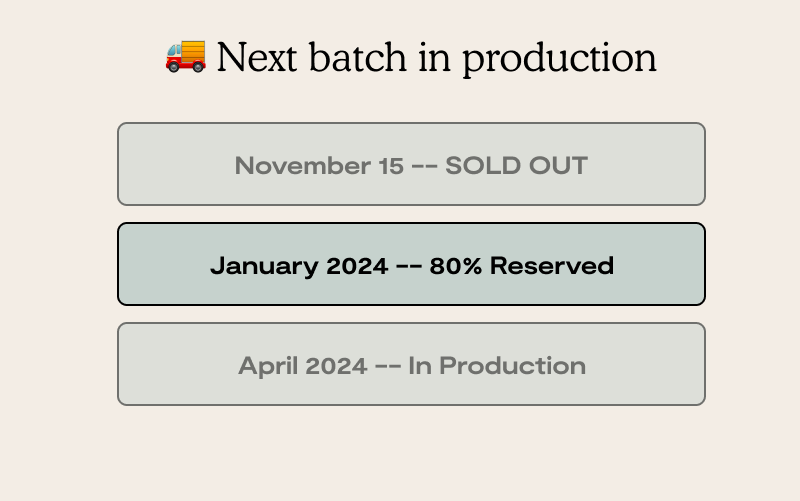Select the November 15 SOLD OUT option
This screenshot has height=501, width=800.
coord(411,164)
